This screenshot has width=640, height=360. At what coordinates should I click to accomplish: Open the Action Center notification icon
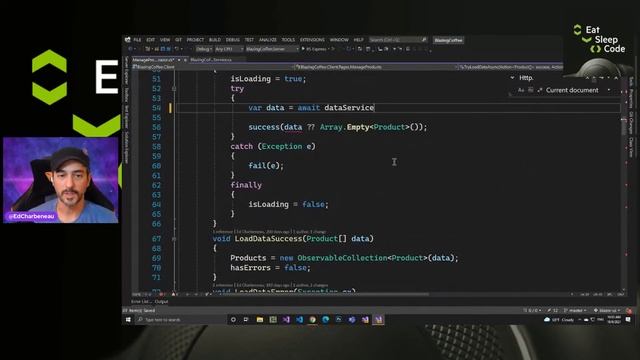click(x=628, y=320)
